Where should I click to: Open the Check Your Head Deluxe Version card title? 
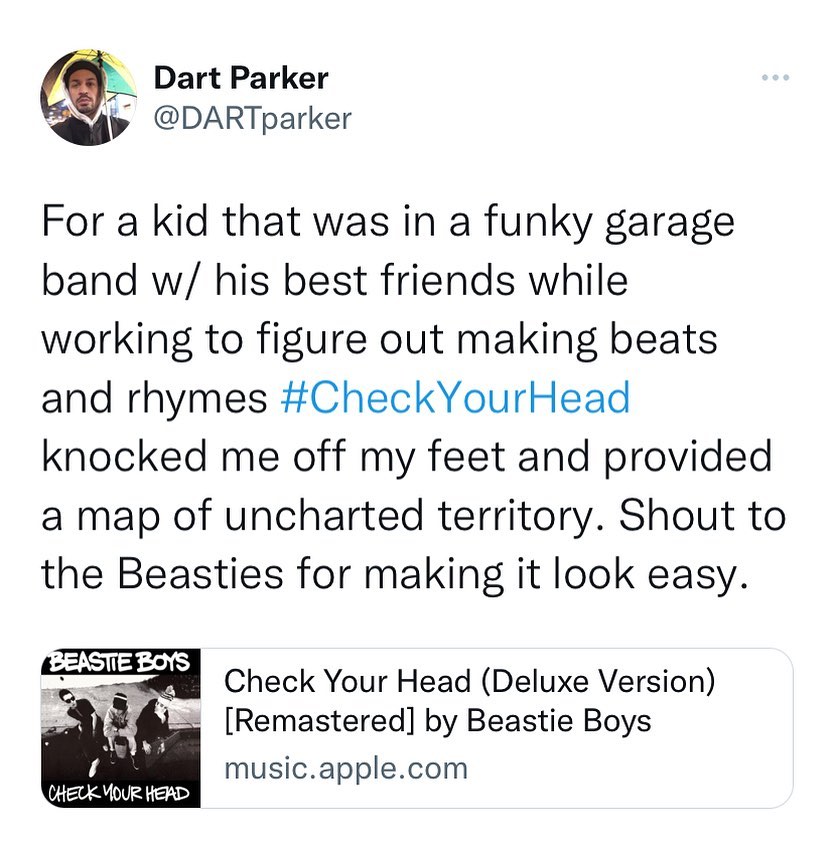pyautogui.click(x=469, y=700)
